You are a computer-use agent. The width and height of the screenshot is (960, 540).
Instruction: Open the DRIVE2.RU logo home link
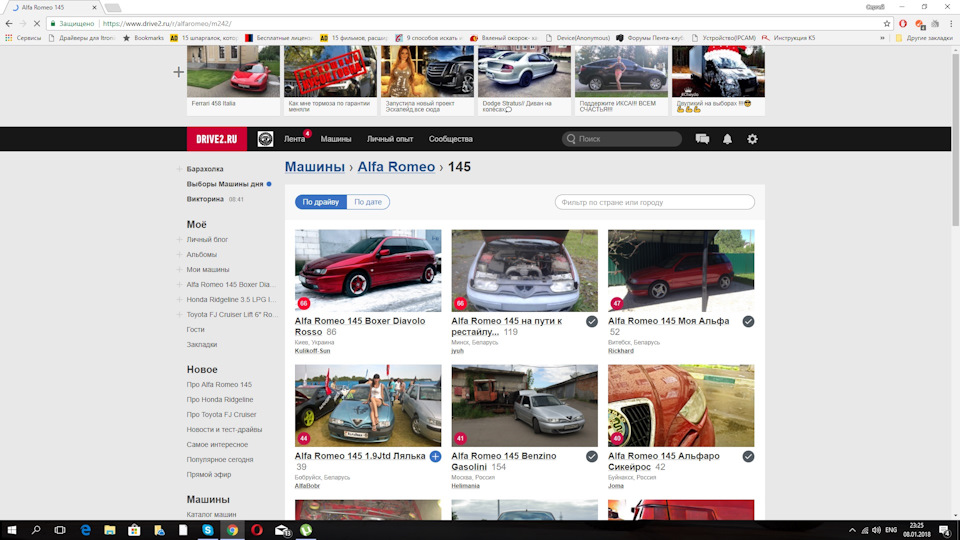pyautogui.click(x=217, y=139)
